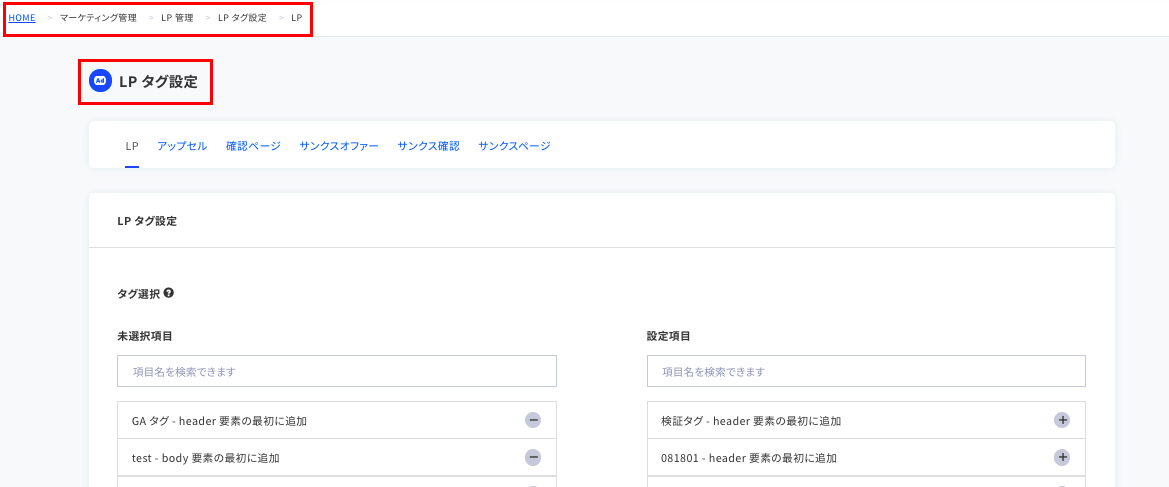Click minus icon on GA タグ row
Viewport: 1169px width, 487px height.
tap(533, 421)
